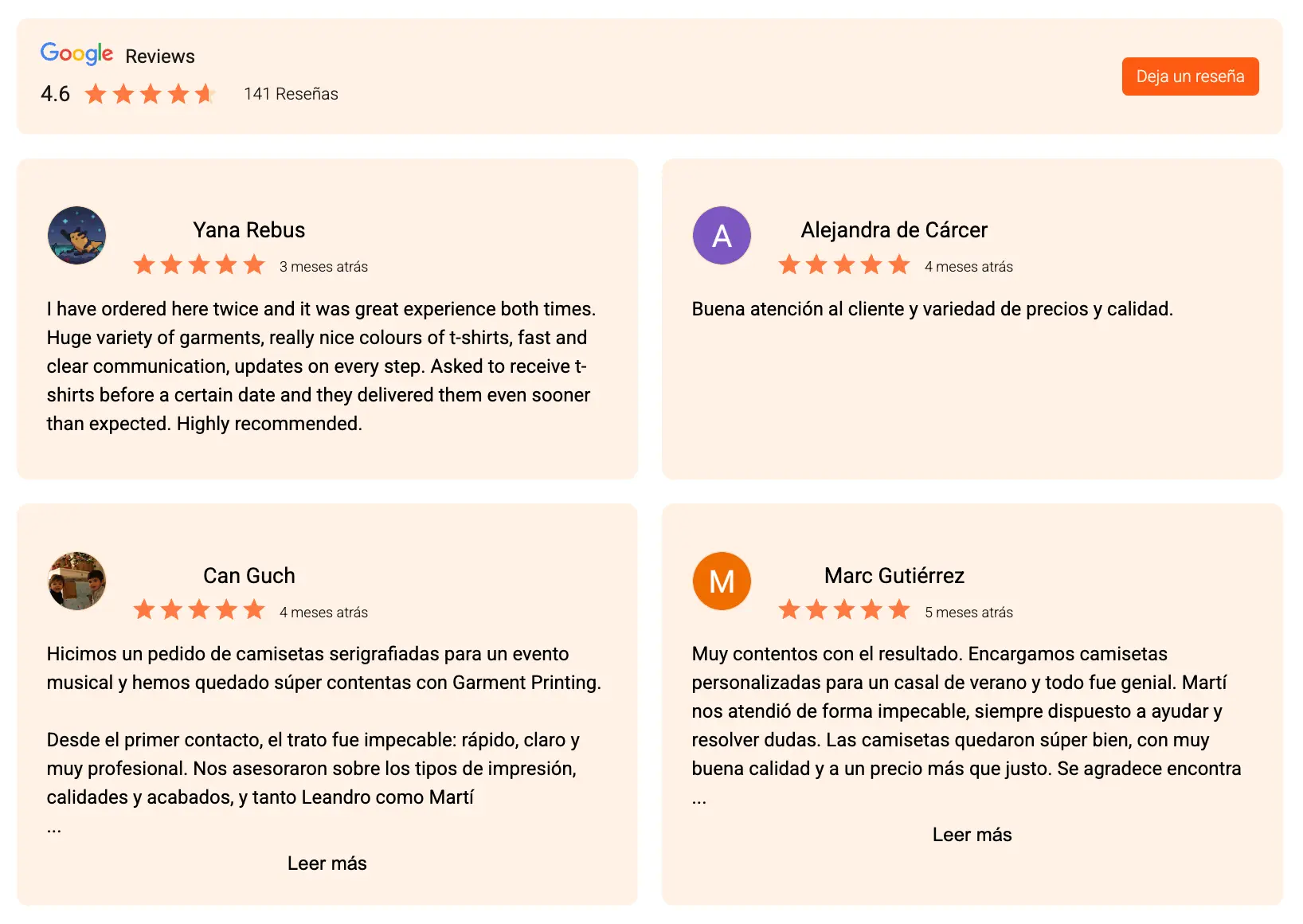
Task: Expand Can Guch's review with Leer más
Action: click(327, 863)
